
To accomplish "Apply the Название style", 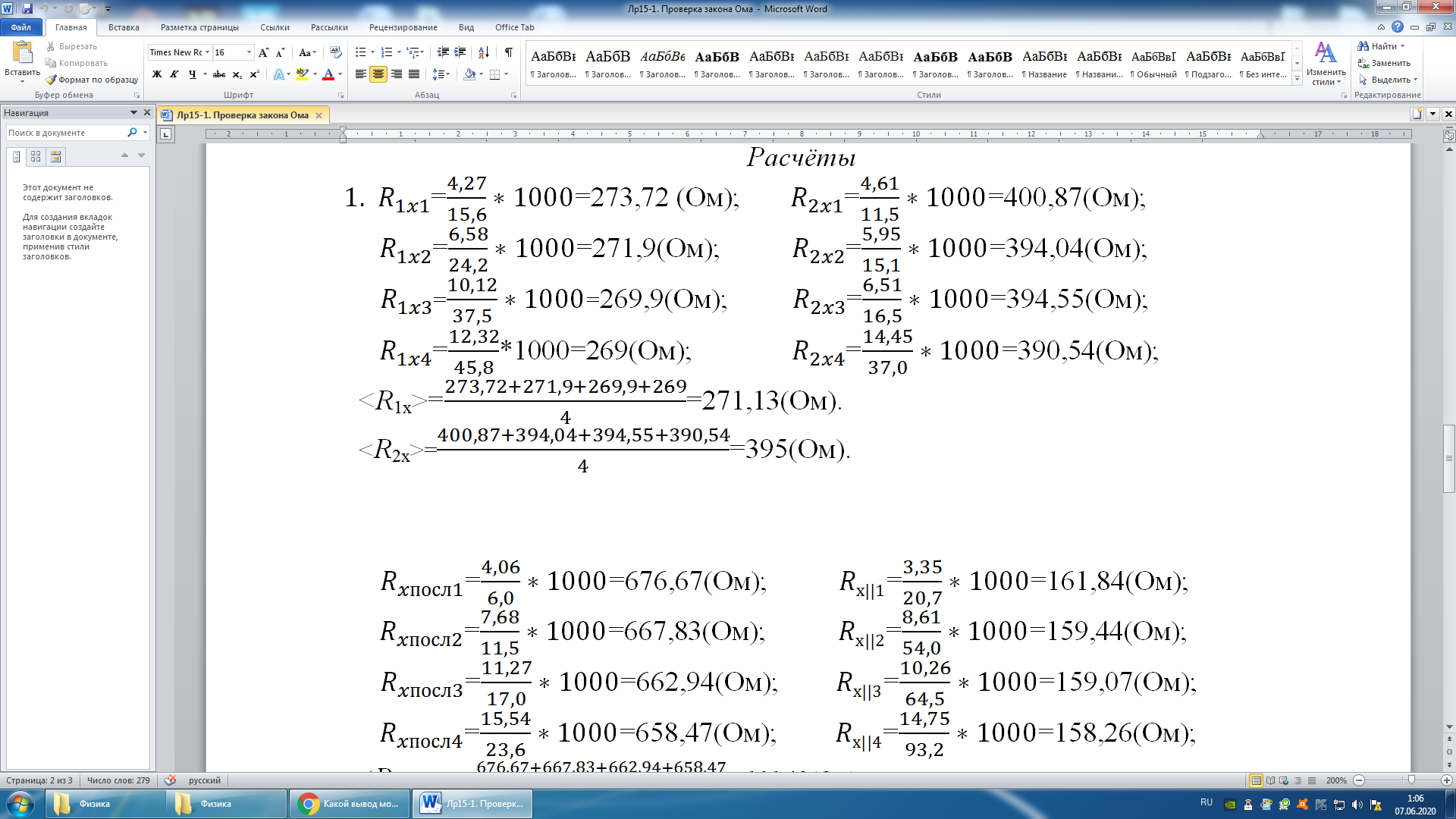I will pos(1044,64).
